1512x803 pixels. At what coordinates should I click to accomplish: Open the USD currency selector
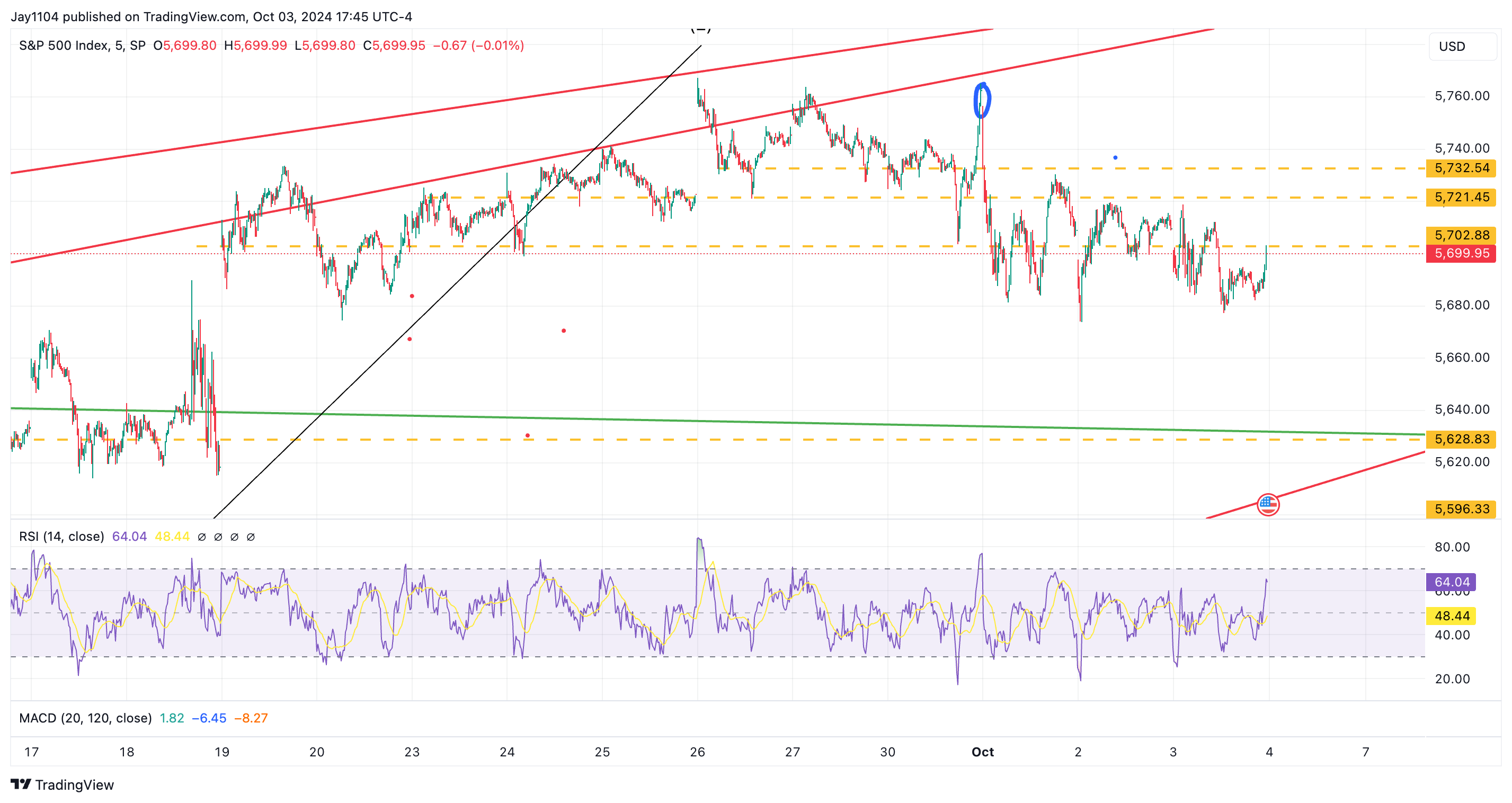(x=1462, y=47)
